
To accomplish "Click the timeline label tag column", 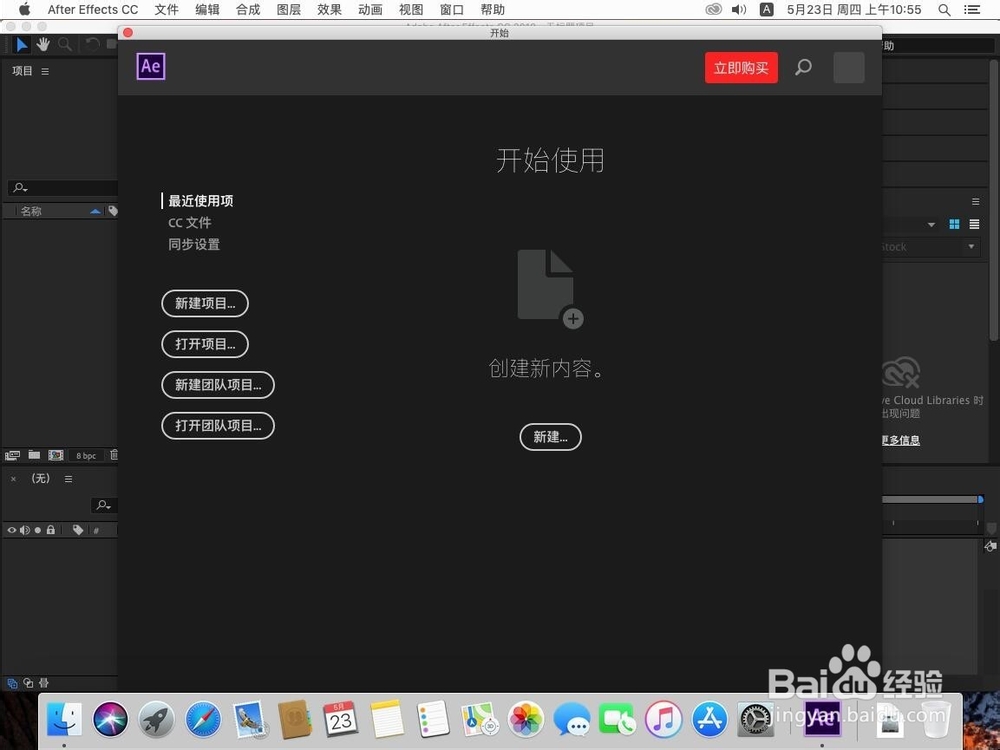I will click(78, 530).
